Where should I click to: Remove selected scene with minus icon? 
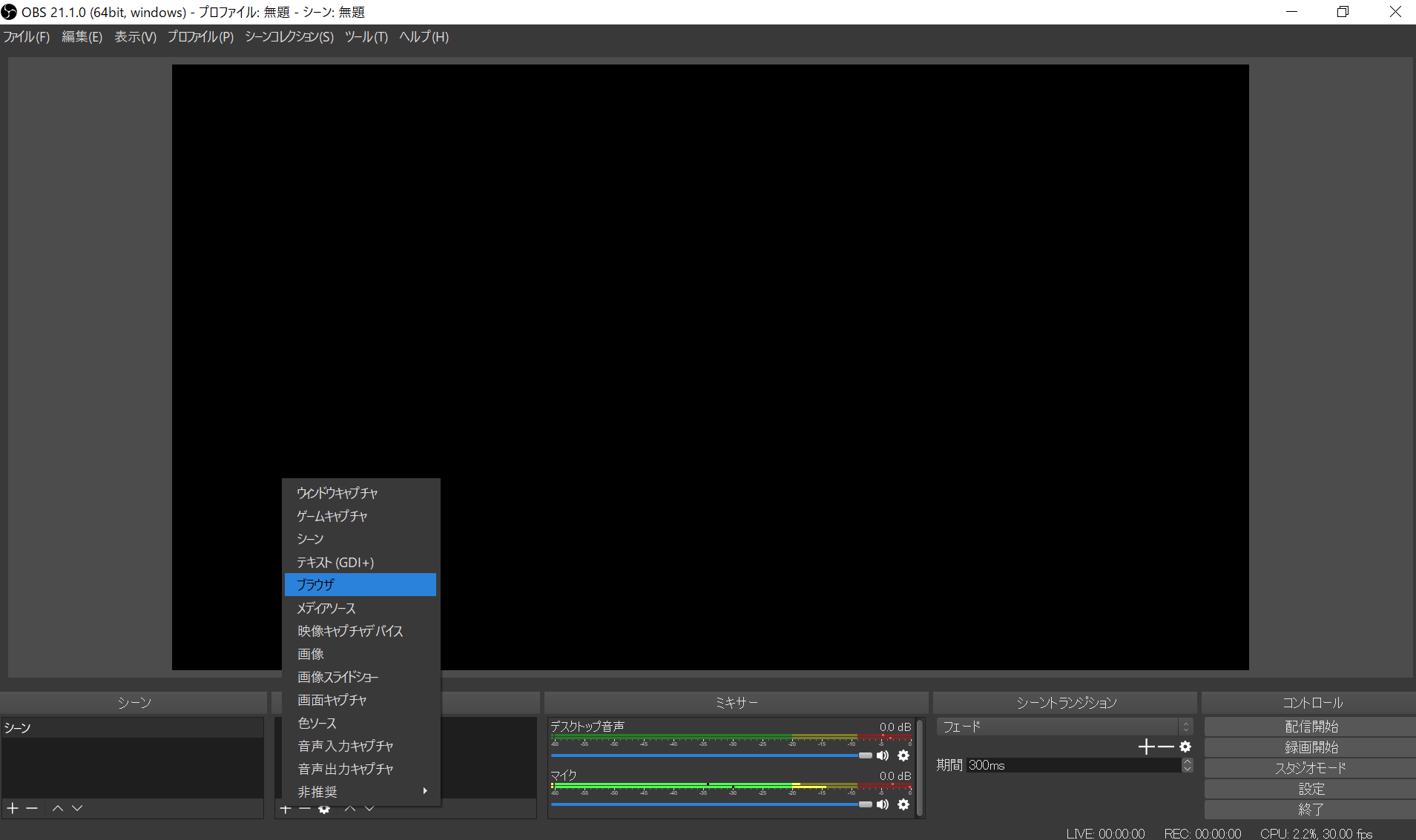pyautogui.click(x=32, y=808)
